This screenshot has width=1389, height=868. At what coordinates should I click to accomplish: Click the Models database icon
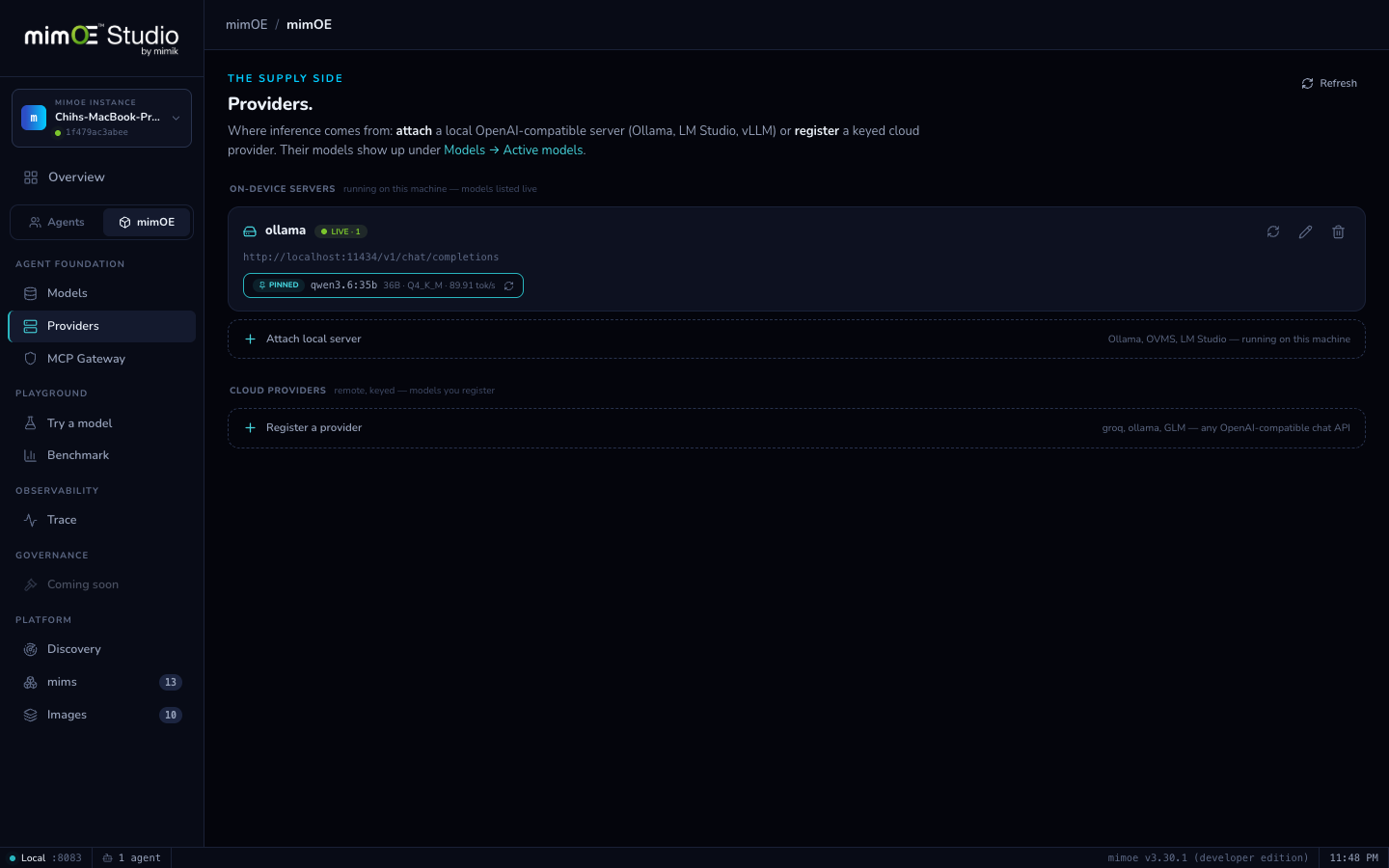(x=31, y=293)
